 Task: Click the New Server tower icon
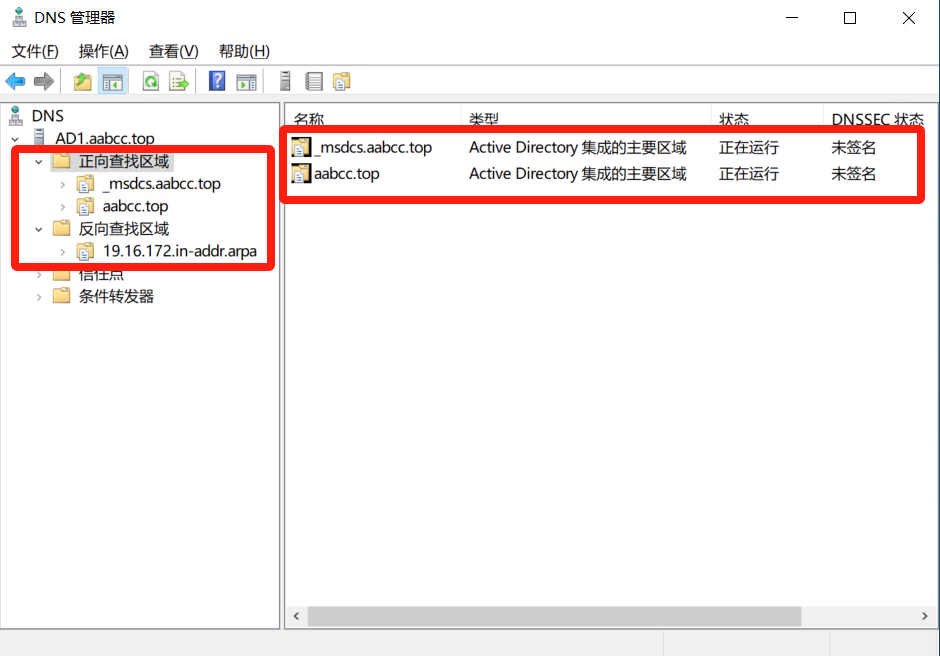(x=285, y=82)
